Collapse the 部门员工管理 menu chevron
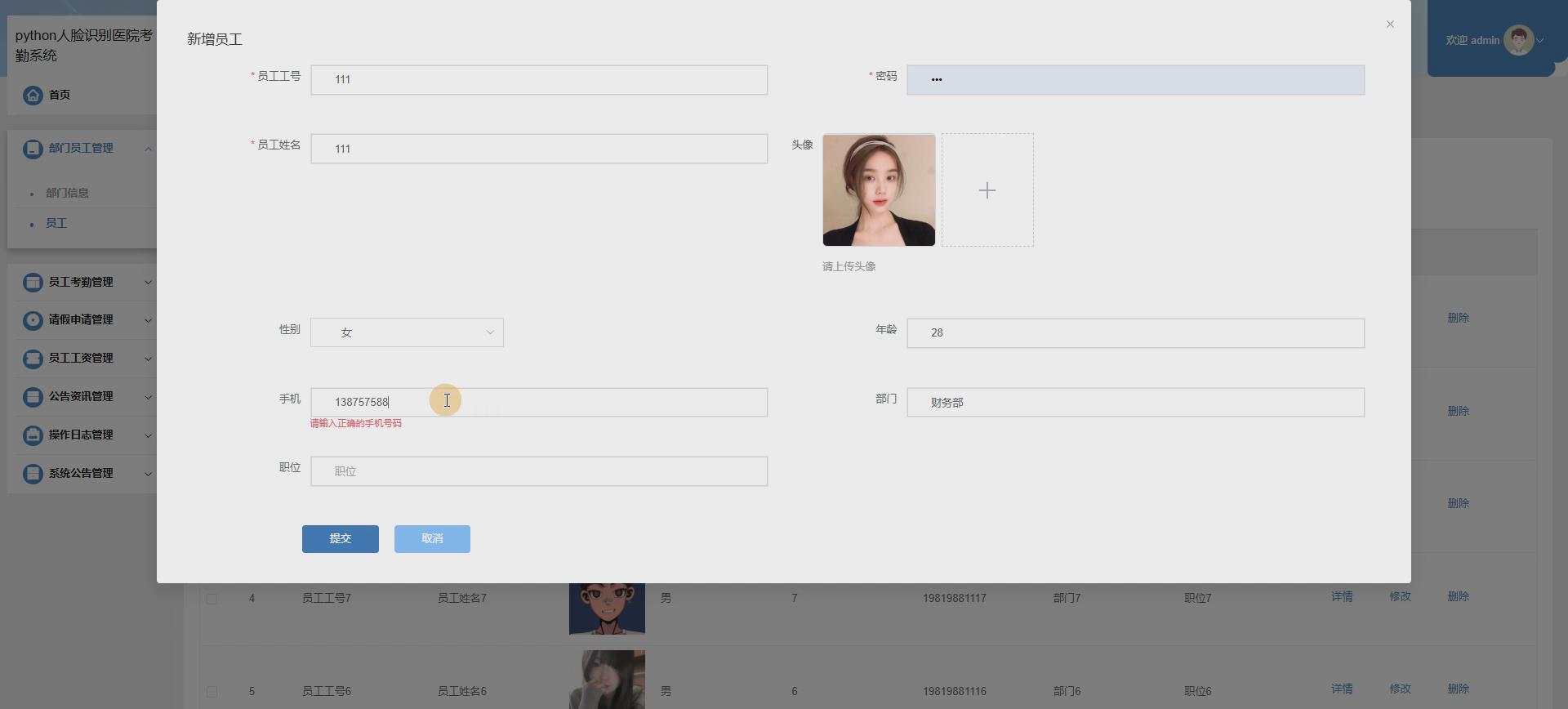This screenshot has width=1568, height=709. click(x=148, y=149)
